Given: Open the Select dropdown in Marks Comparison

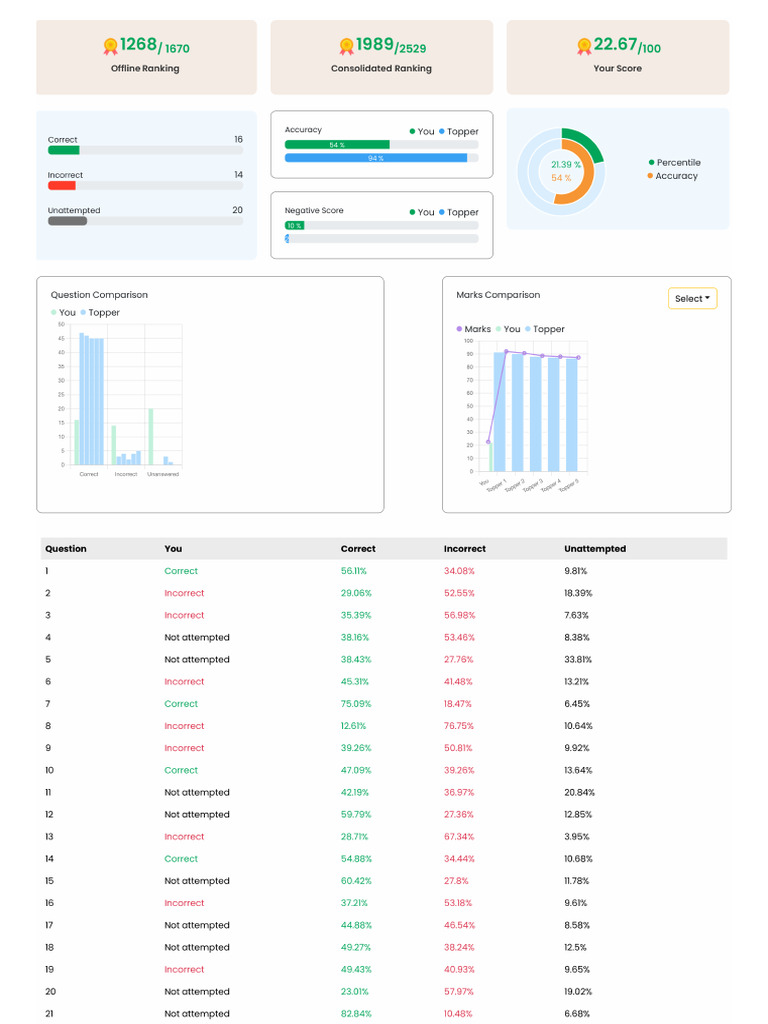Looking at the screenshot, I should pos(692,298).
